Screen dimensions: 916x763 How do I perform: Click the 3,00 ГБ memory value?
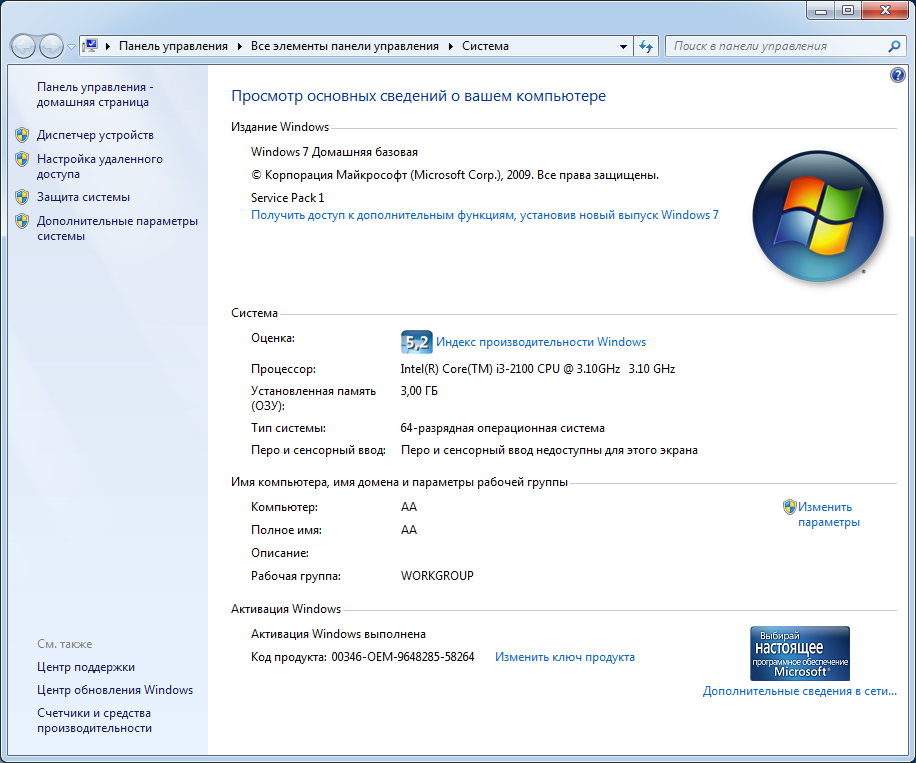coord(419,391)
